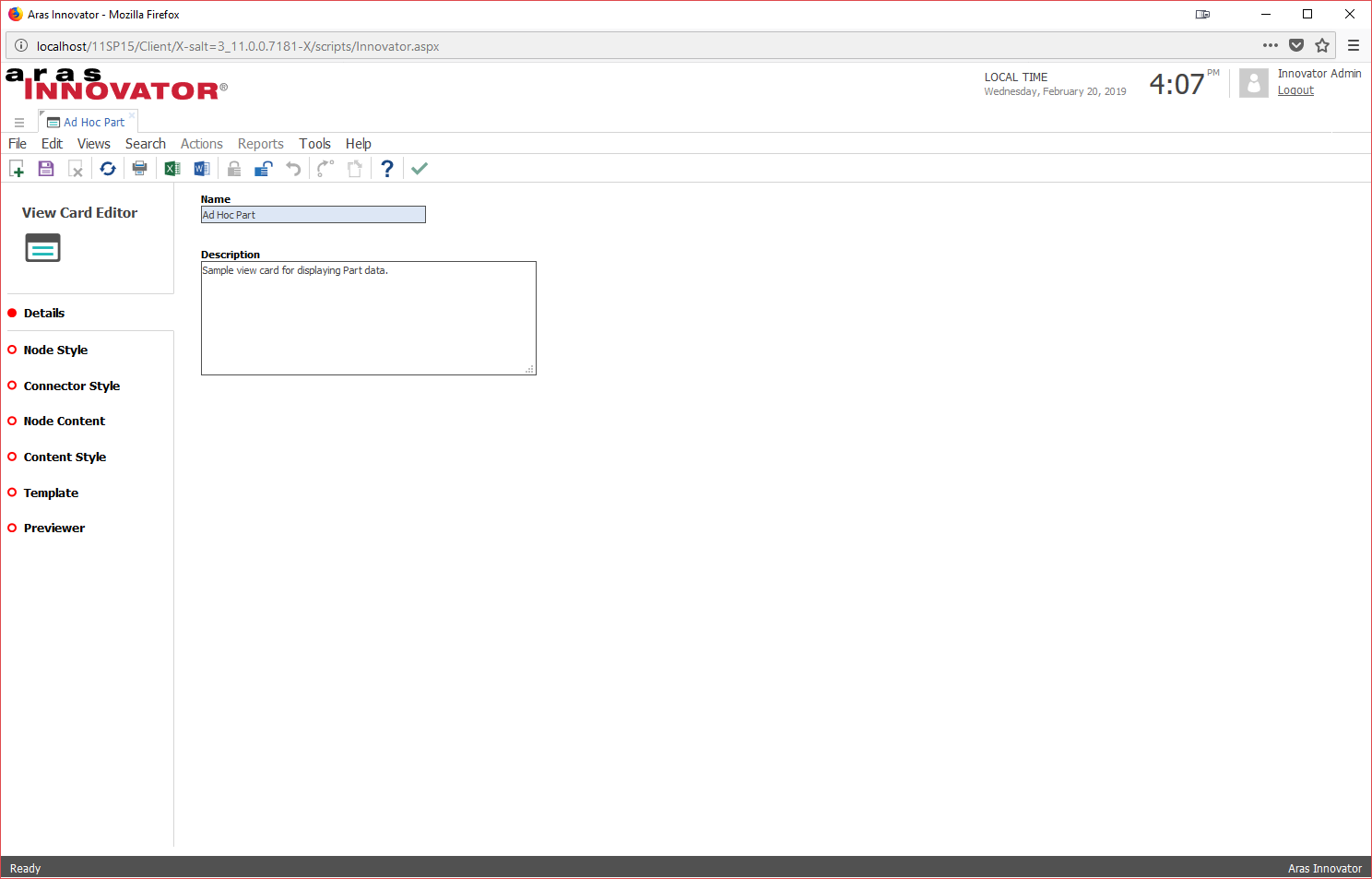Select the Template section
Screen dimensions: 1372x879
(51, 493)
